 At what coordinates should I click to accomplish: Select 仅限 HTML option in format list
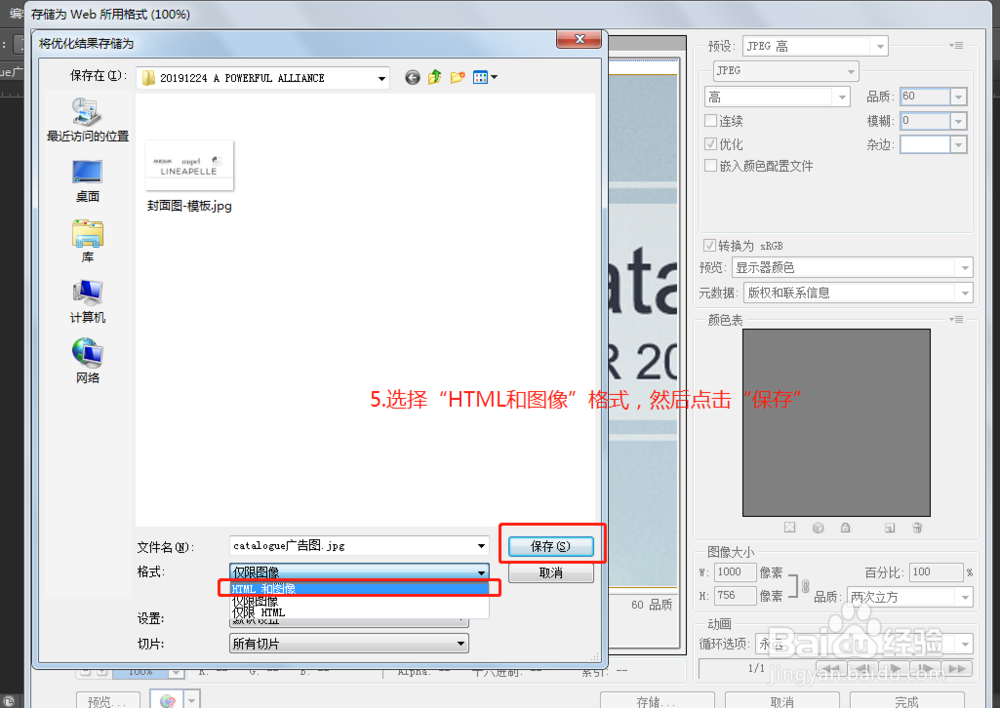359,612
